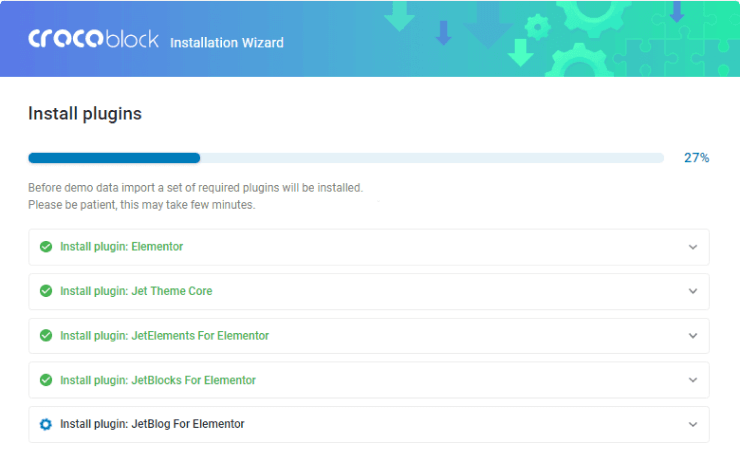Click the check icon beside JetBlocks For Elementor

46,380
